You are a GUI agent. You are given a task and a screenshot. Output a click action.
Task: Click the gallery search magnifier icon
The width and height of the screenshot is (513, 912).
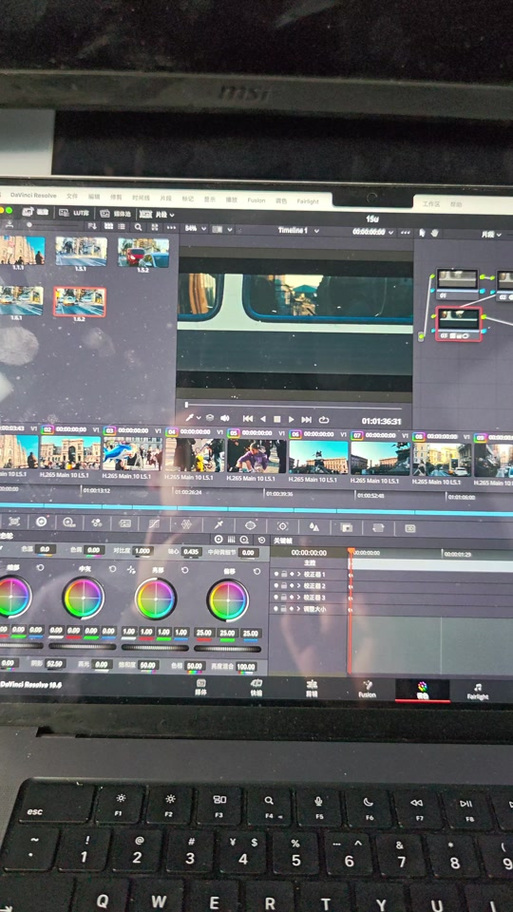[138, 227]
